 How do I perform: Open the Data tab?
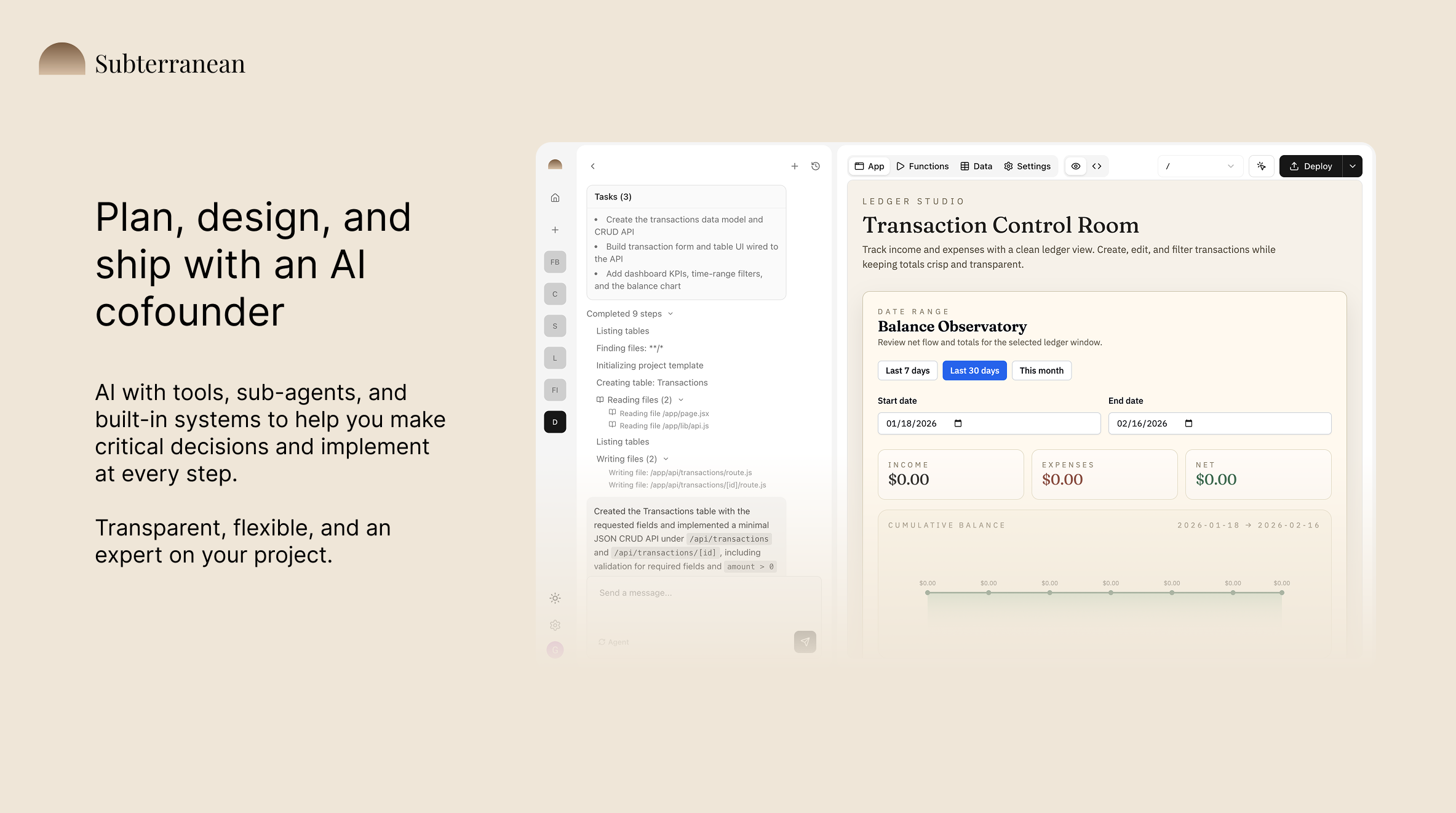976,166
